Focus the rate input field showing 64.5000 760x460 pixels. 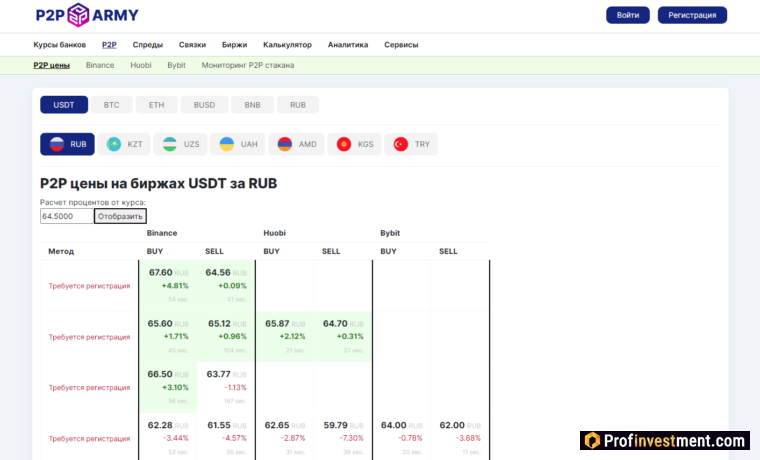point(66,216)
